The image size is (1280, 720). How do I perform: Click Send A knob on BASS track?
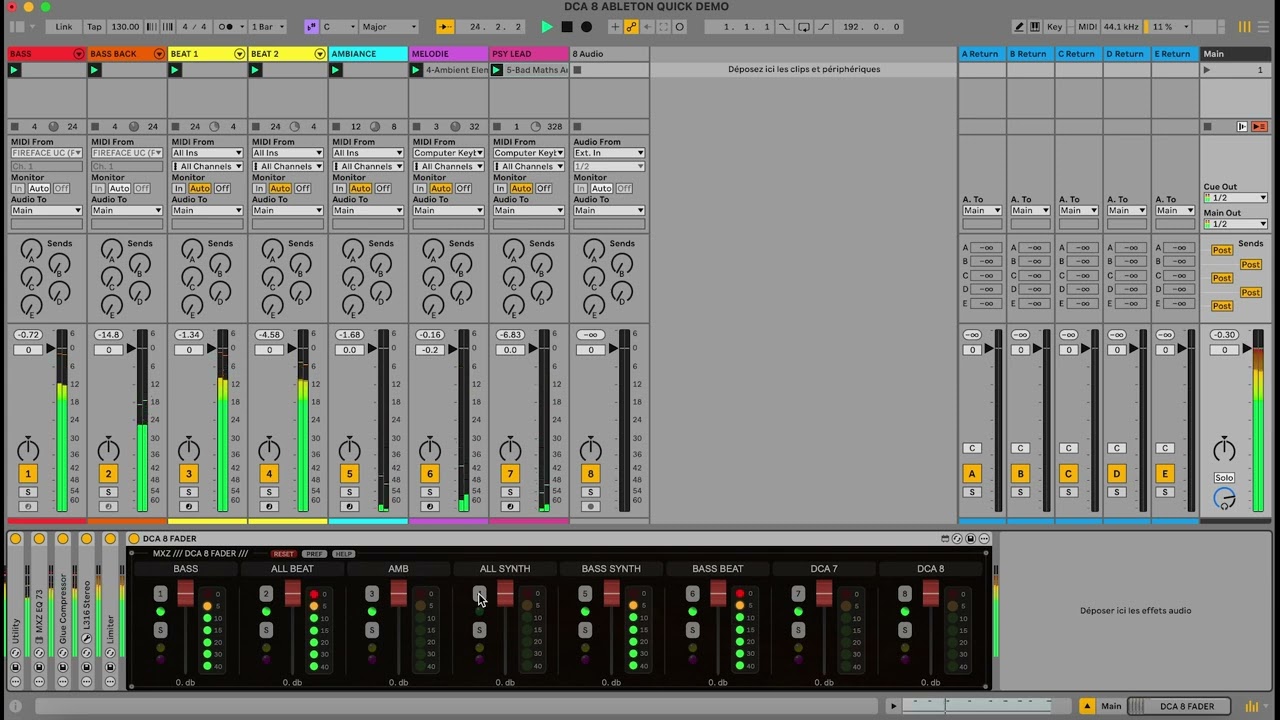[x=31, y=249]
